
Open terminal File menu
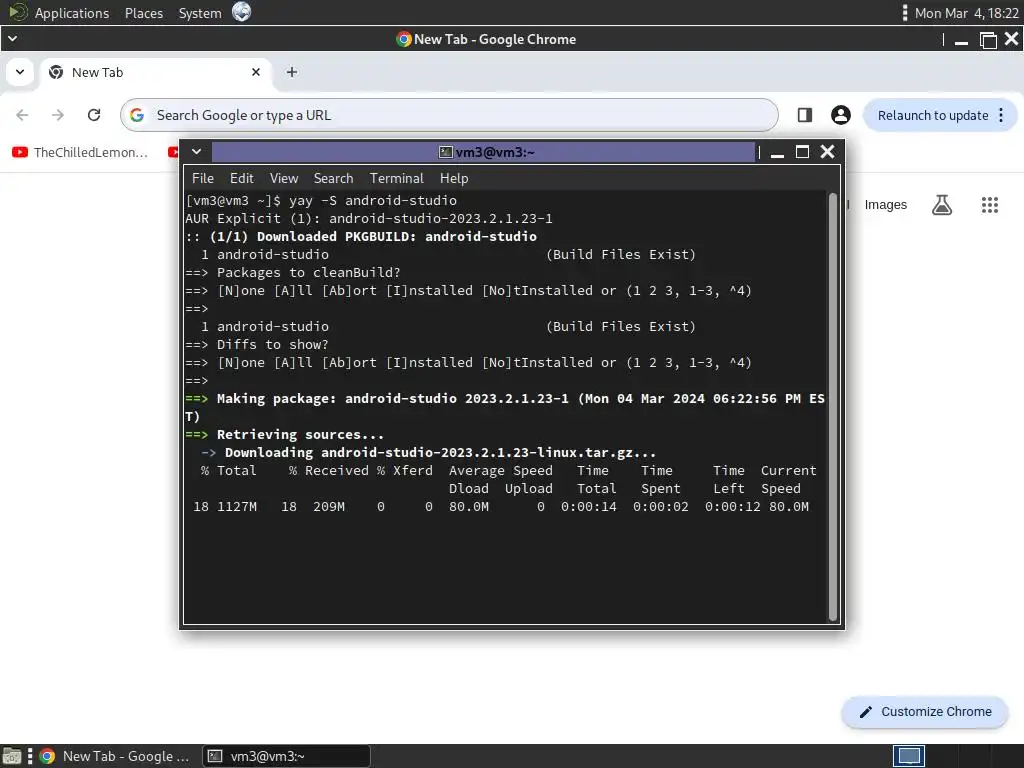(202, 178)
